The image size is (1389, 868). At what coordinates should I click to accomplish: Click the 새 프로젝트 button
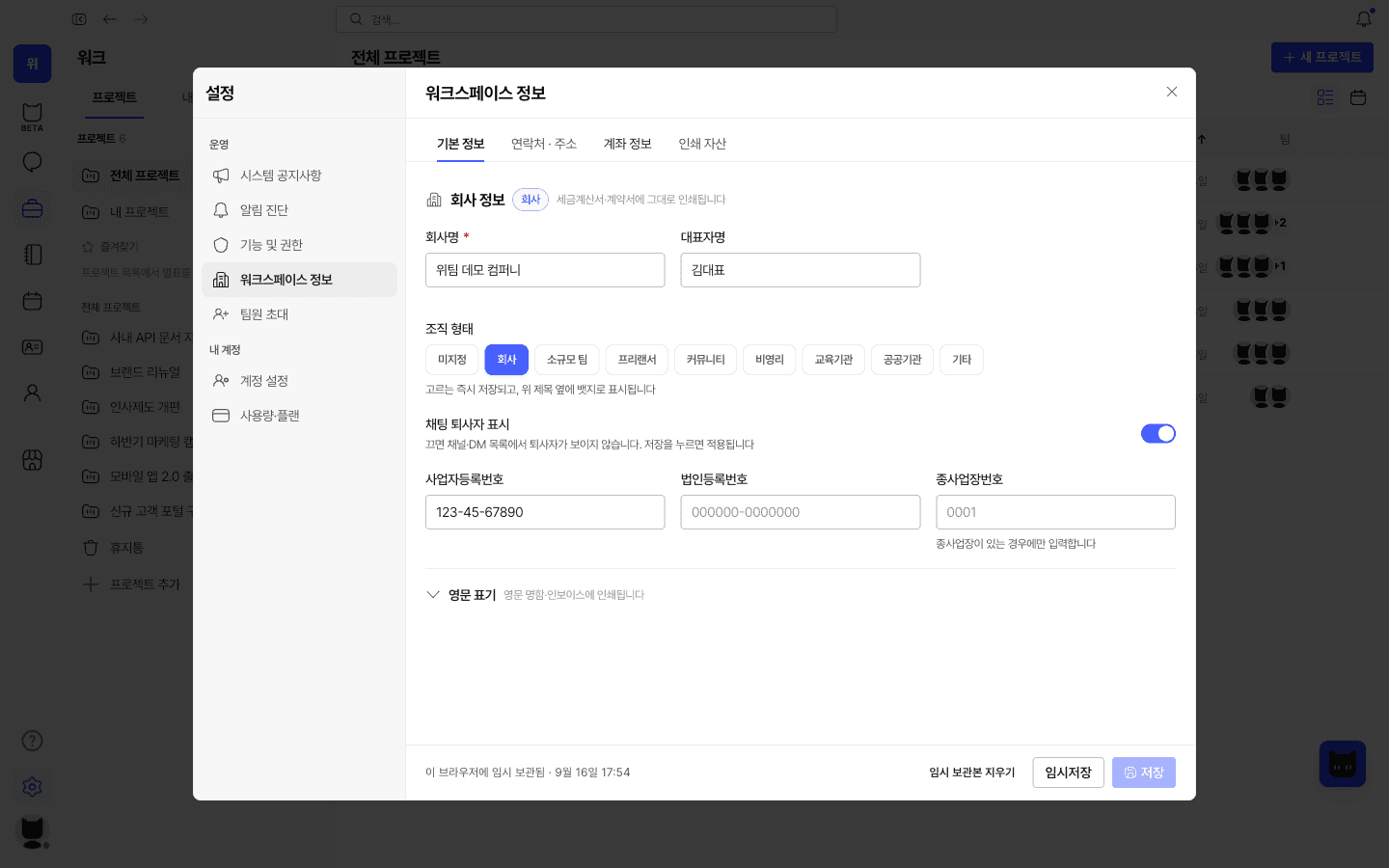click(x=1322, y=57)
